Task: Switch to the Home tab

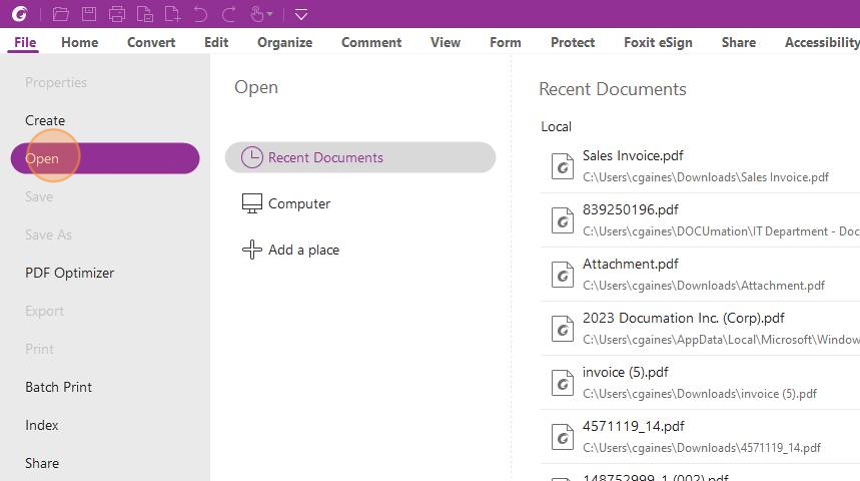Action: 80,42
